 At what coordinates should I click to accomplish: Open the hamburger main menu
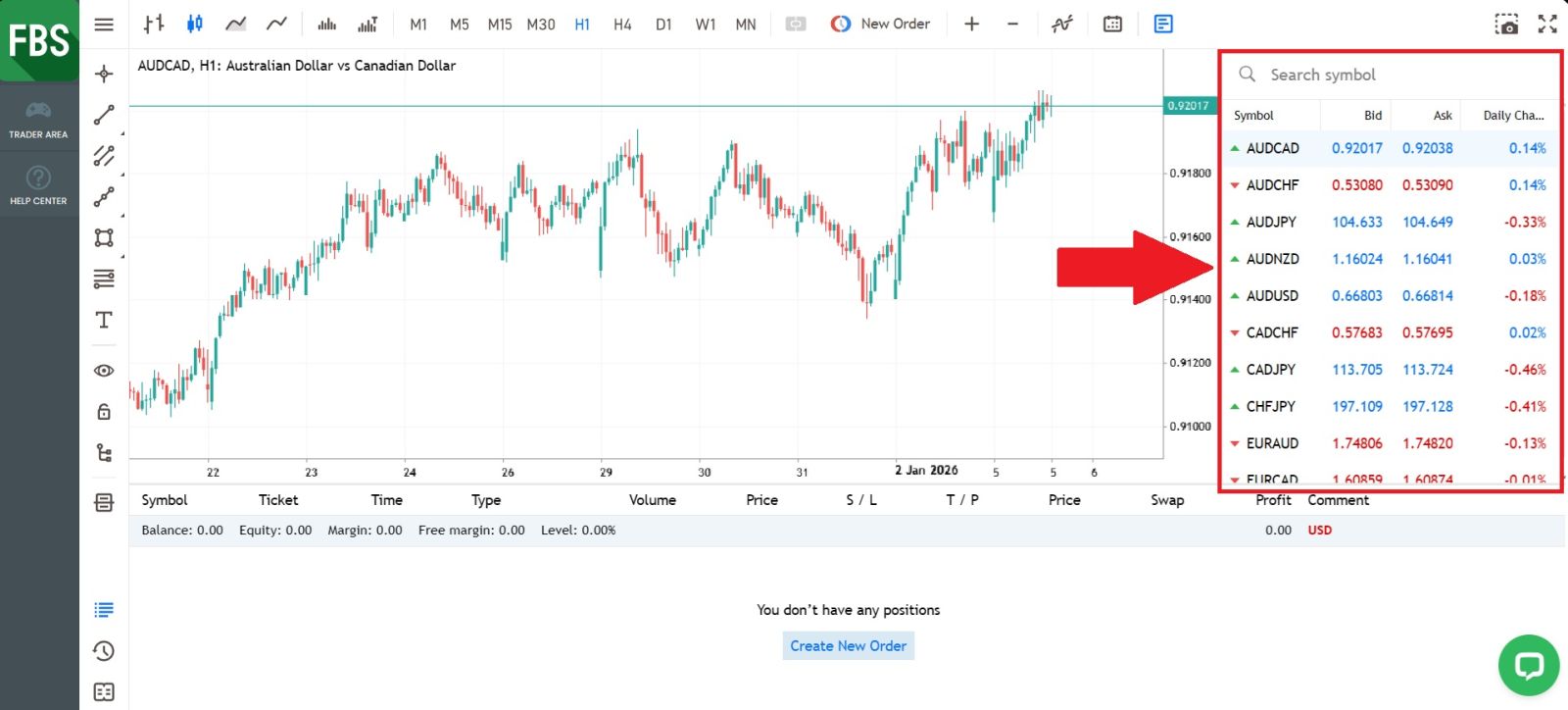(104, 24)
